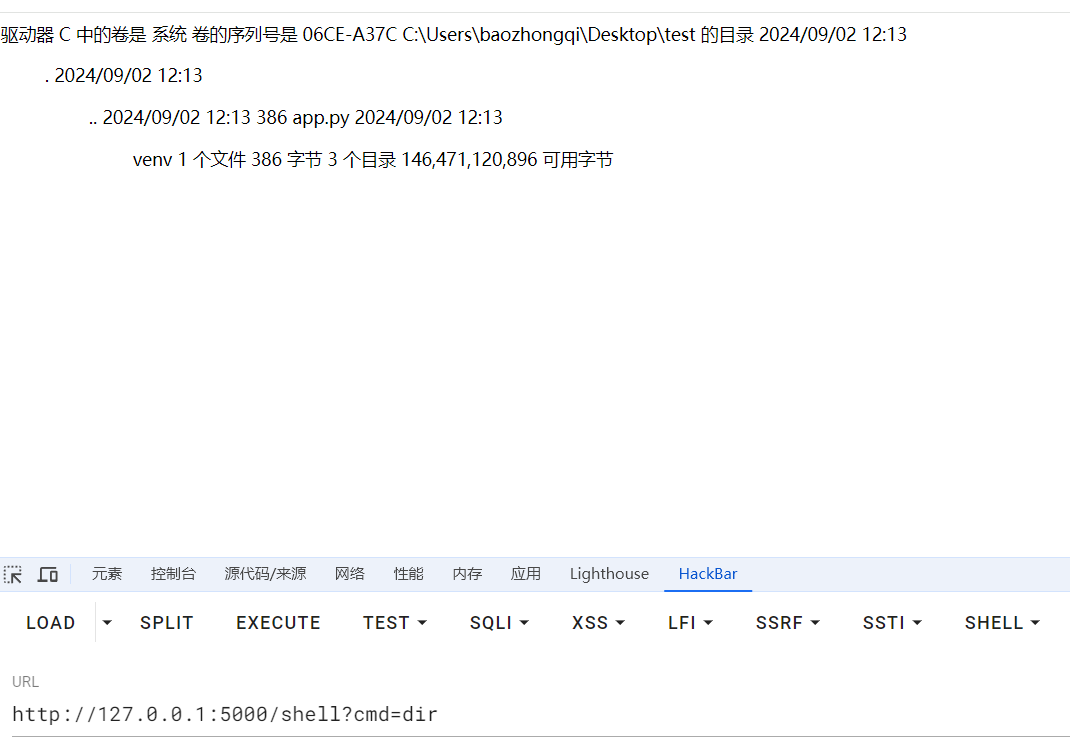Switch to the 控制台 (Console) tab
The image size is (1070, 753).
pos(173,574)
